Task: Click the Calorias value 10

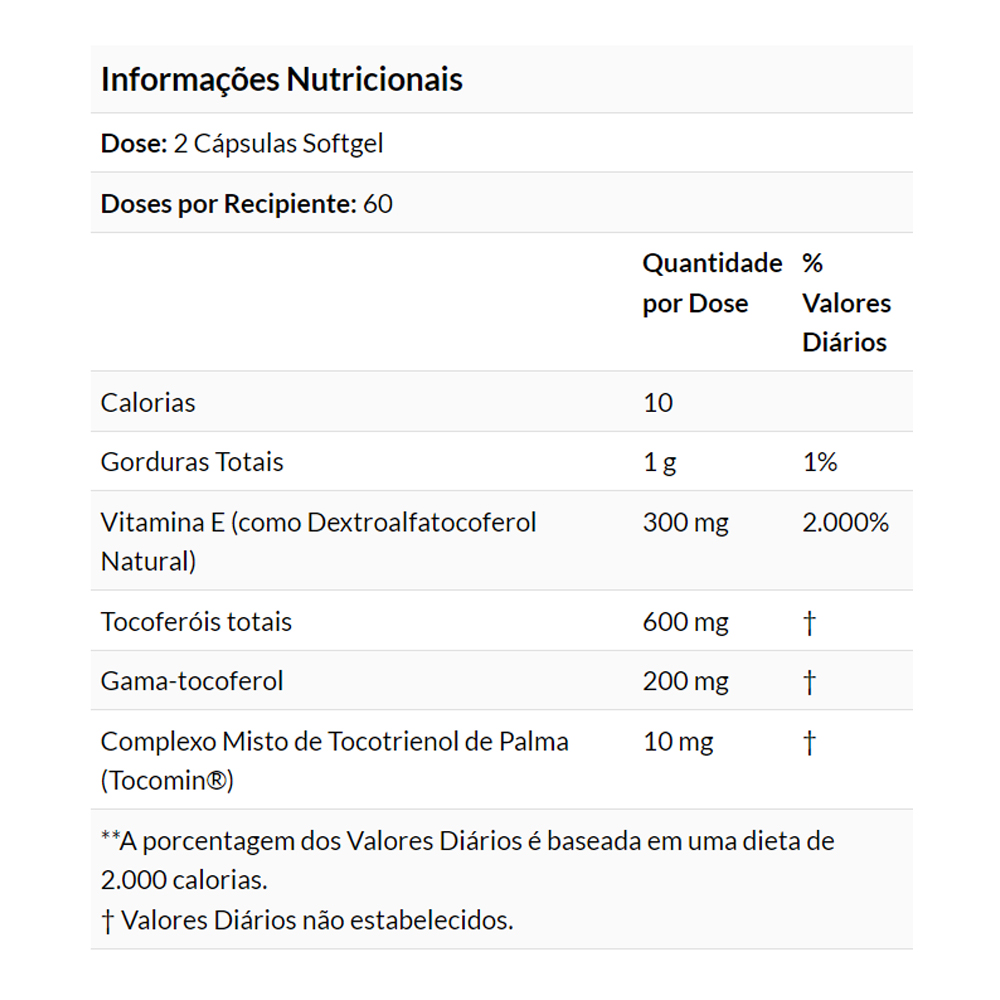Action: click(658, 402)
